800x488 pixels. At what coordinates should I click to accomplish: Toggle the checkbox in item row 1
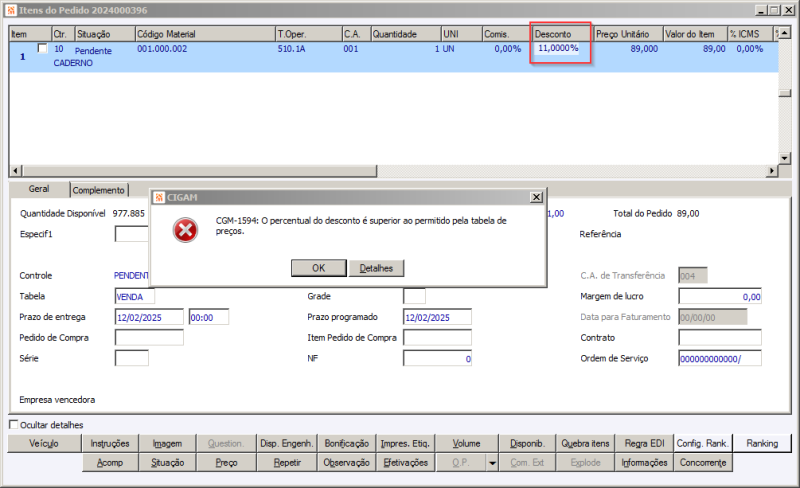point(43,48)
